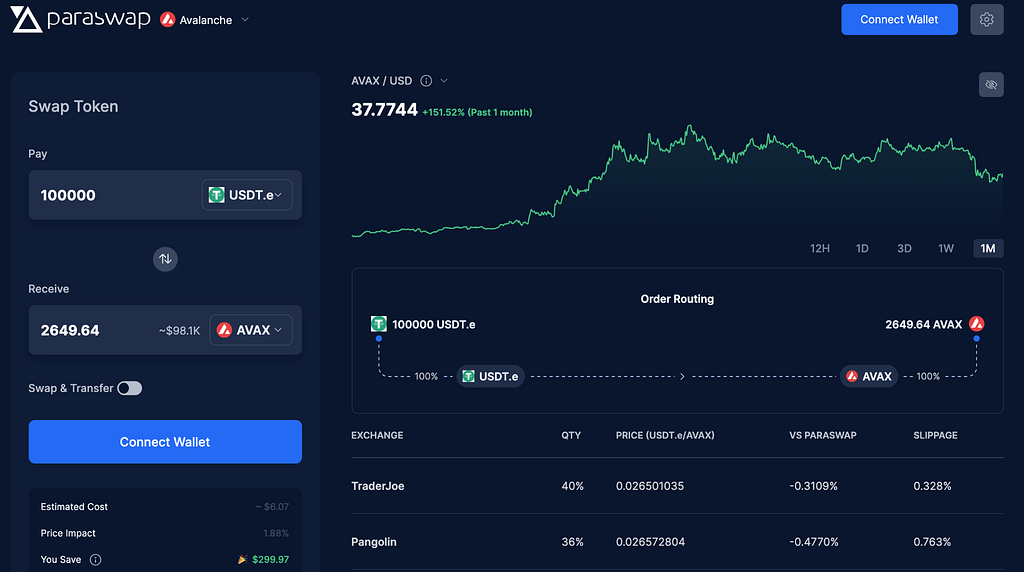The height and width of the screenshot is (572, 1024).
Task: Click the -0.4770% vs ParaSwap value
Action: tap(814, 542)
